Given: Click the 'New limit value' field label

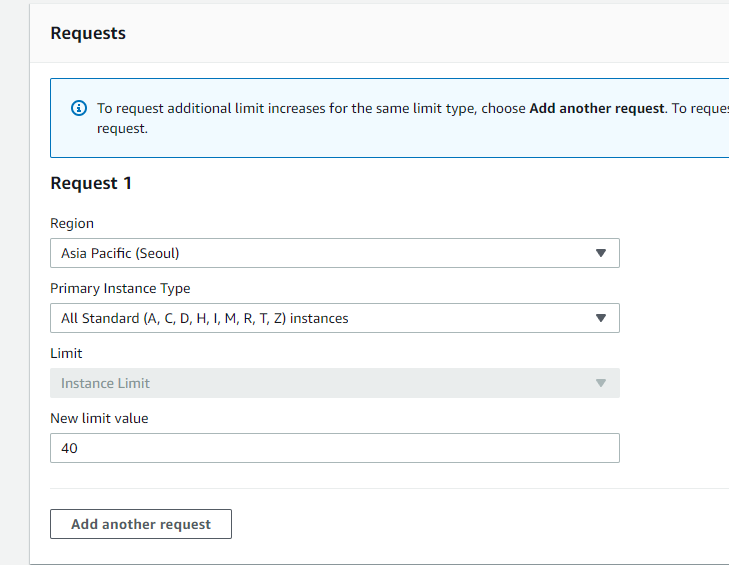Looking at the screenshot, I should 99,418.
